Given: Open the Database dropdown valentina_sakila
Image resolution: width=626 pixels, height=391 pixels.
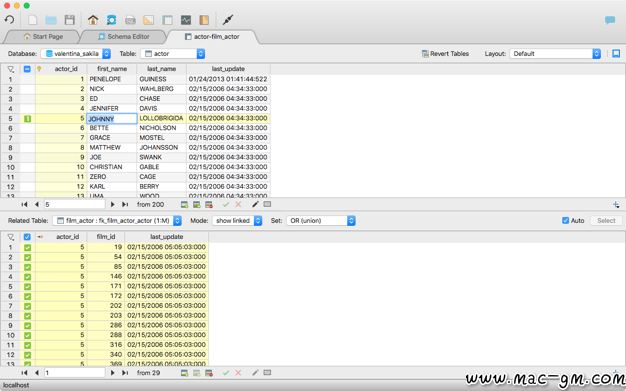Looking at the screenshot, I should point(76,54).
